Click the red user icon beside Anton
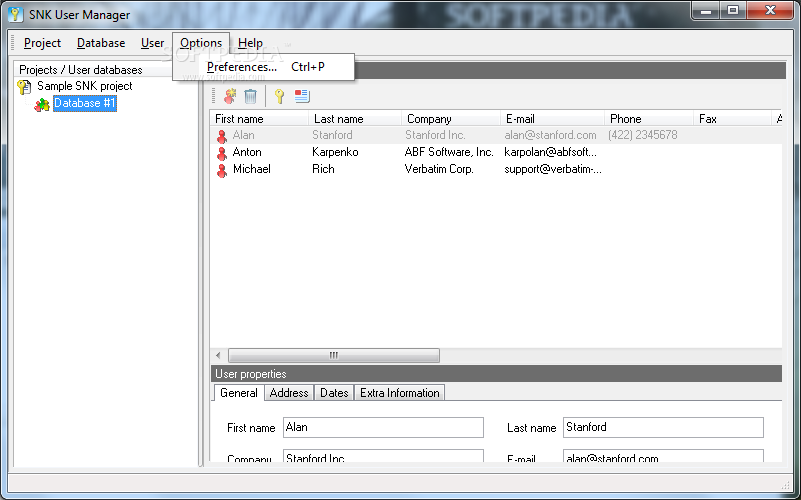The image size is (801, 500). [222, 153]
